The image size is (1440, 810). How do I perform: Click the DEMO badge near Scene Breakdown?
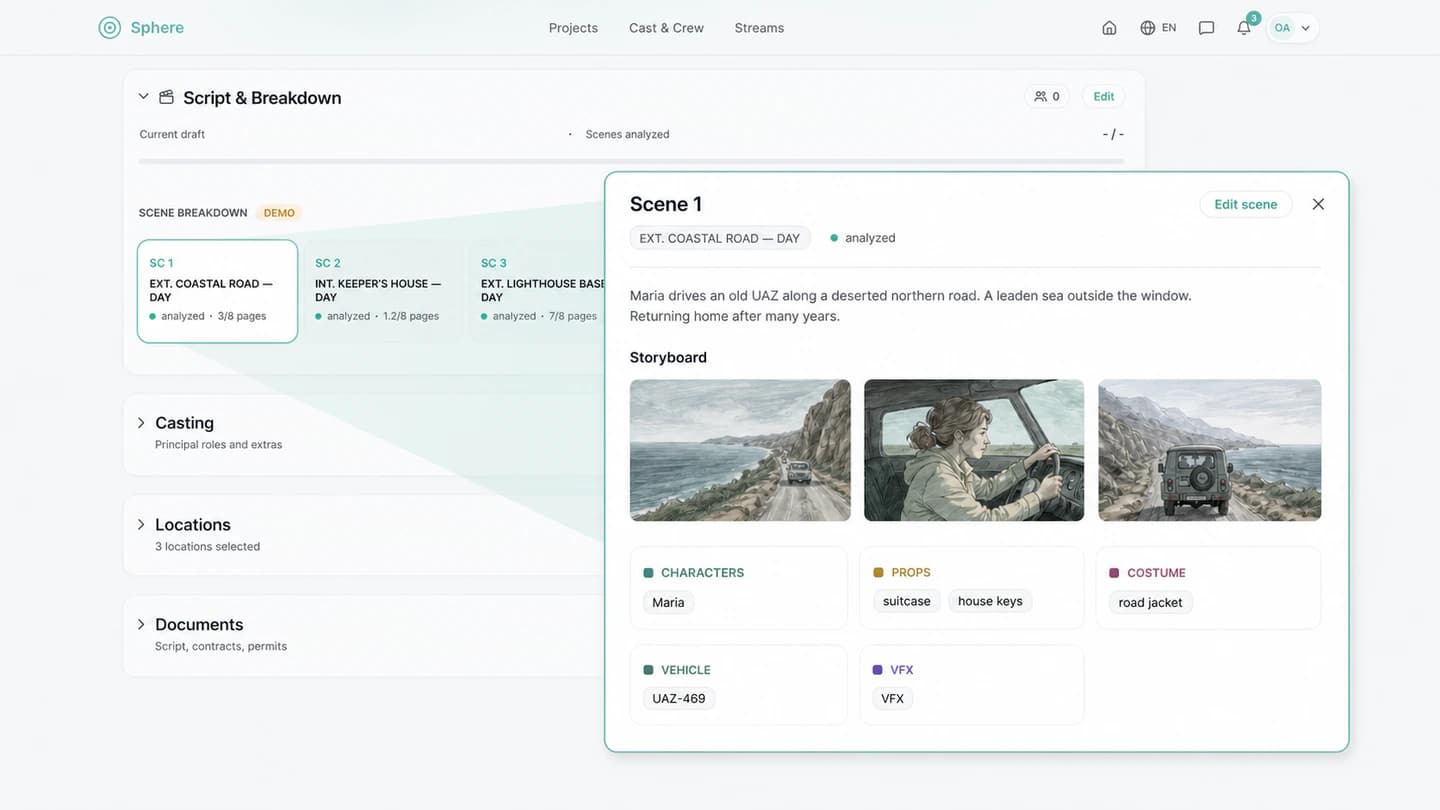279,213
